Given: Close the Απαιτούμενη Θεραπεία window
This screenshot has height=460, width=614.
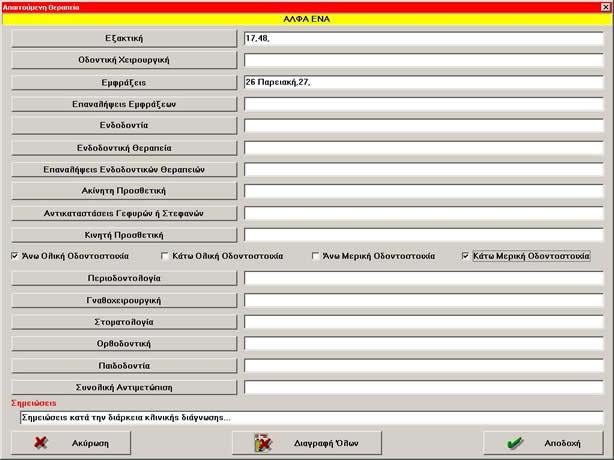Looking at the screenshot, I should 605,6.
